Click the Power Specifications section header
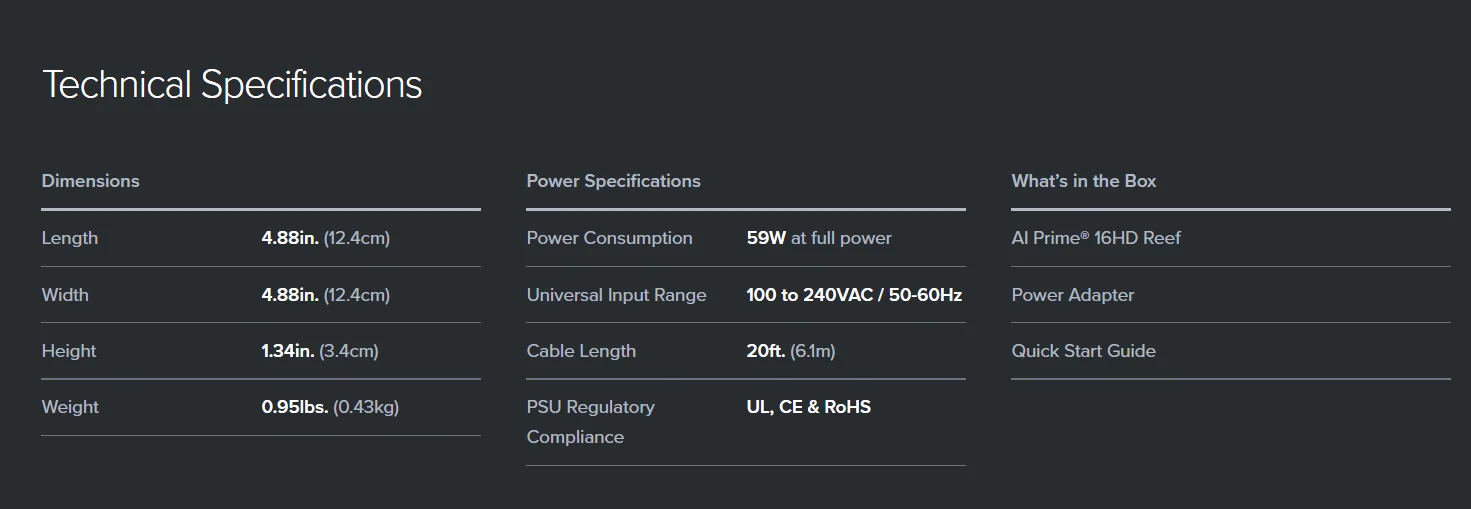 tap(613, 181)
